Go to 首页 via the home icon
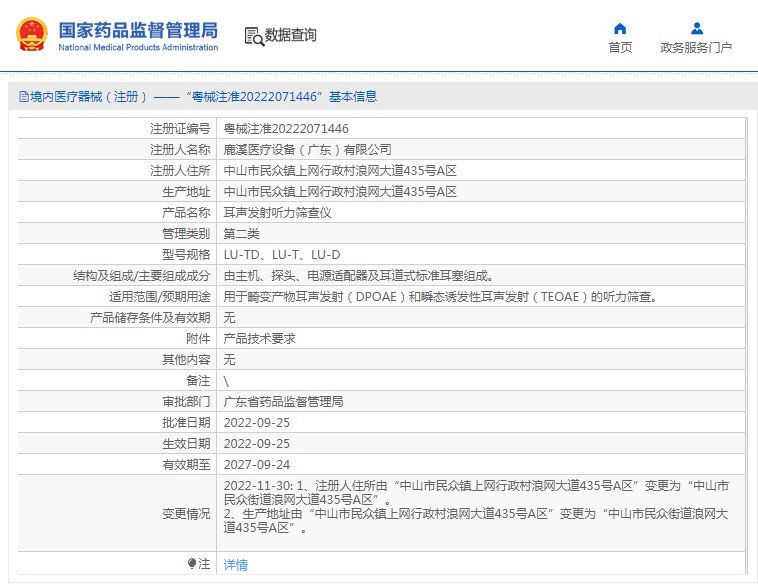This screenshot has height=587, width=758. tap(620, 29)
